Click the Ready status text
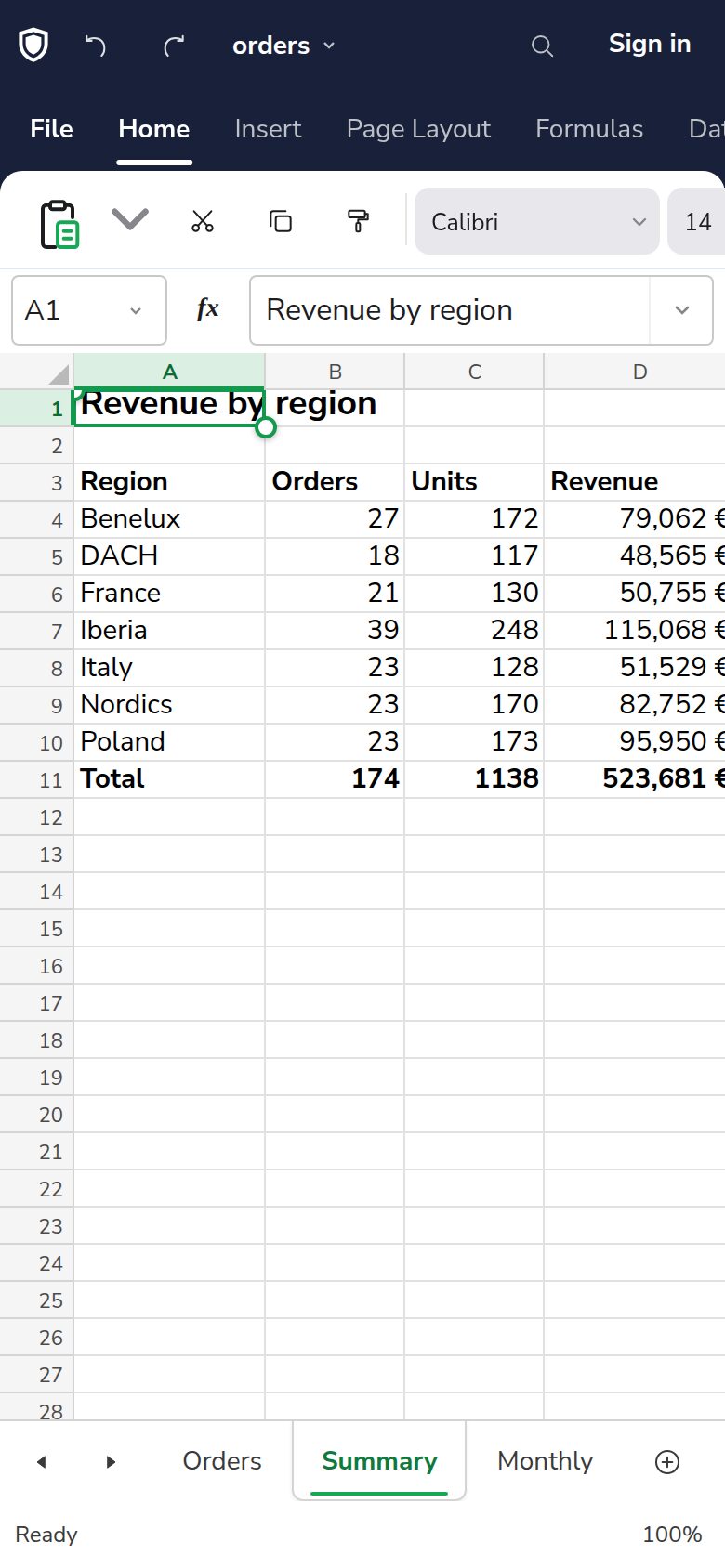Viewport: 725px width, 1568px height. click(x=46, y=1535)
